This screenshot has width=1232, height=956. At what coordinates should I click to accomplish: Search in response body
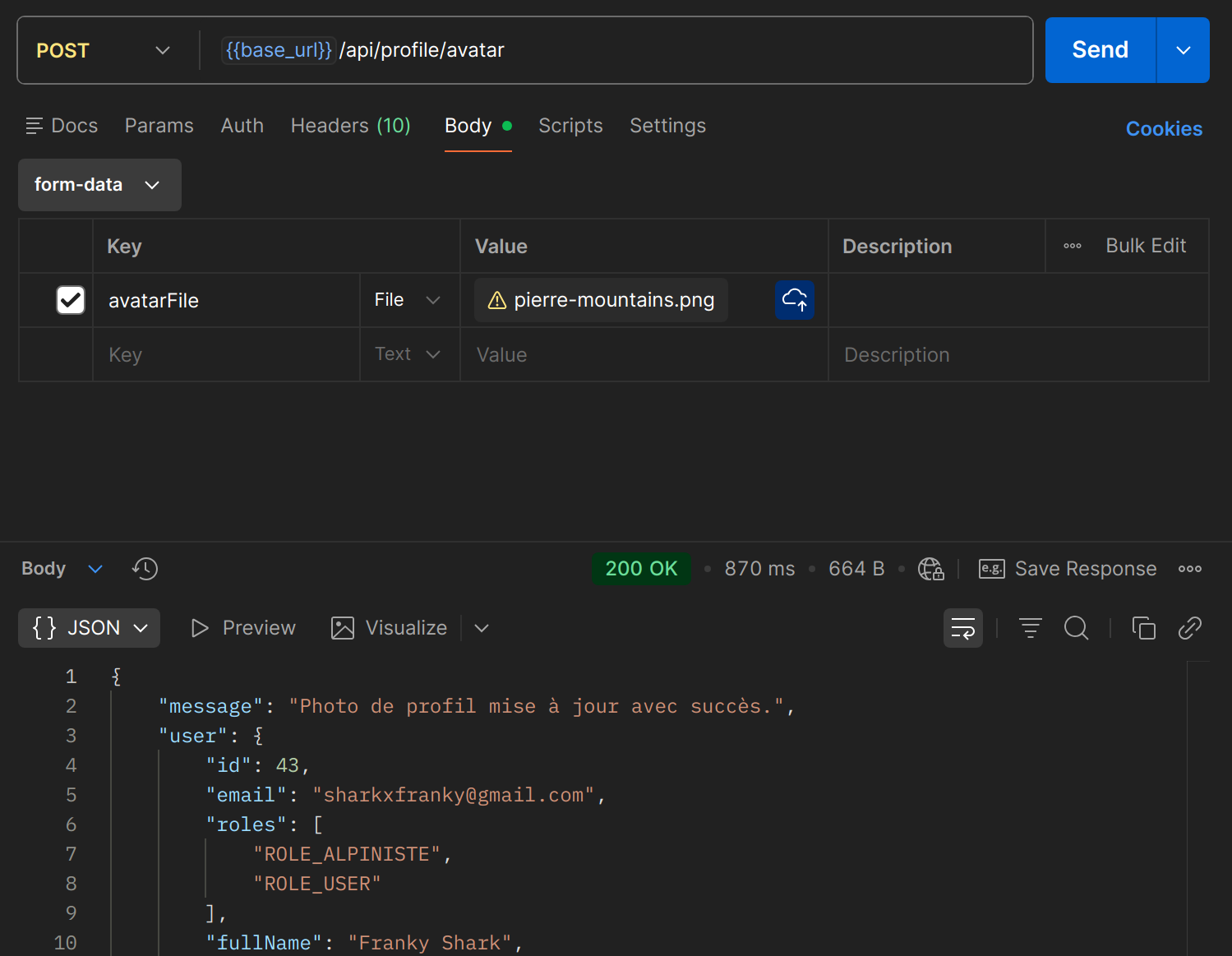tap(1076, 628)
